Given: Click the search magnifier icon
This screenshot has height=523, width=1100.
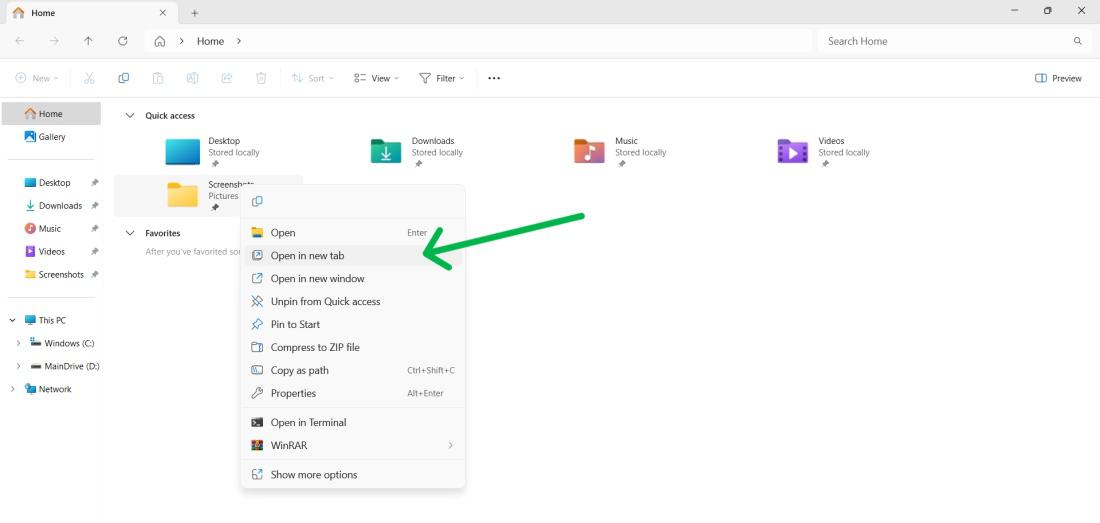Looking at the screenshot, I should (x=1078, y=41).
